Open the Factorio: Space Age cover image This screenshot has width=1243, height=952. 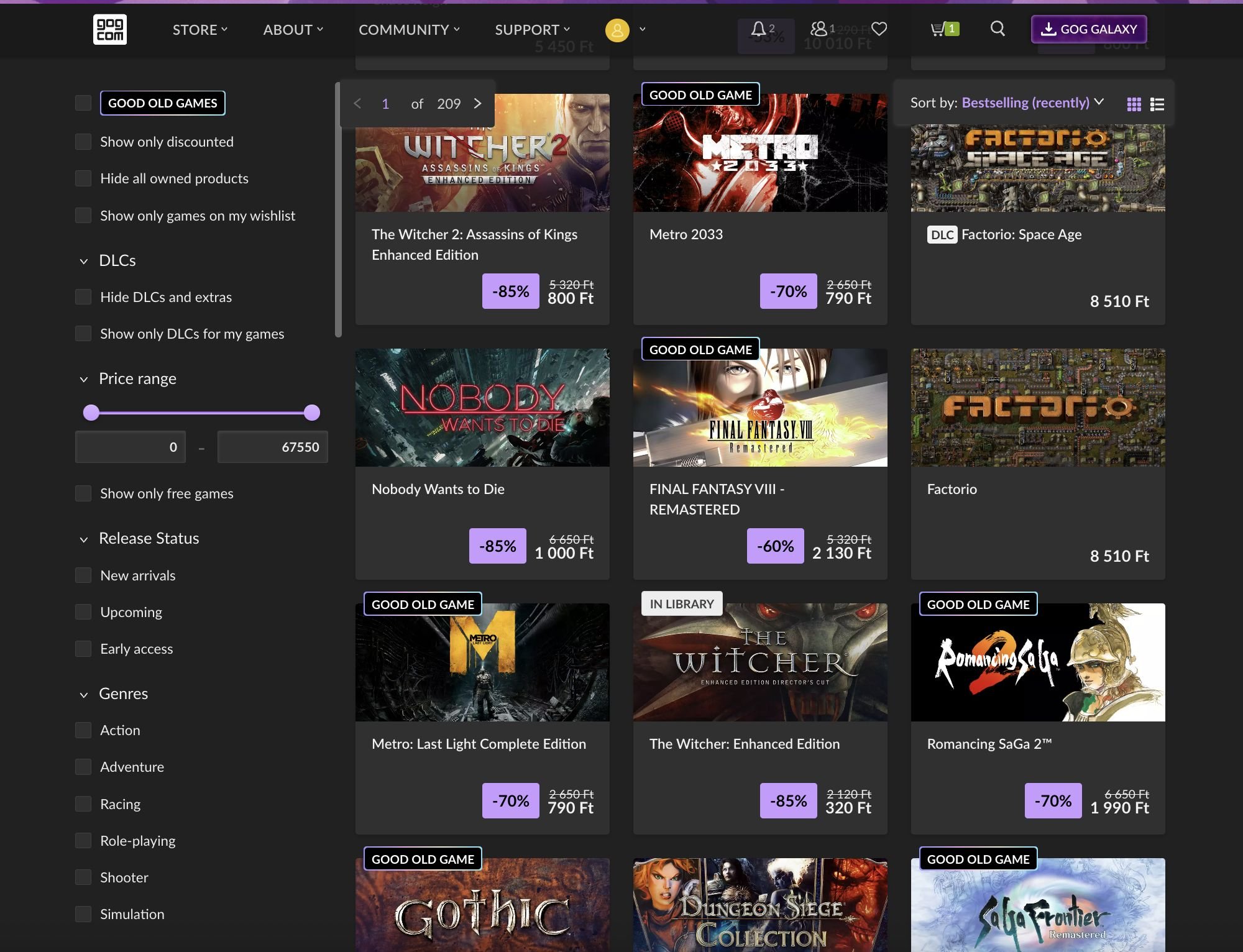(x=1038, y=168)
